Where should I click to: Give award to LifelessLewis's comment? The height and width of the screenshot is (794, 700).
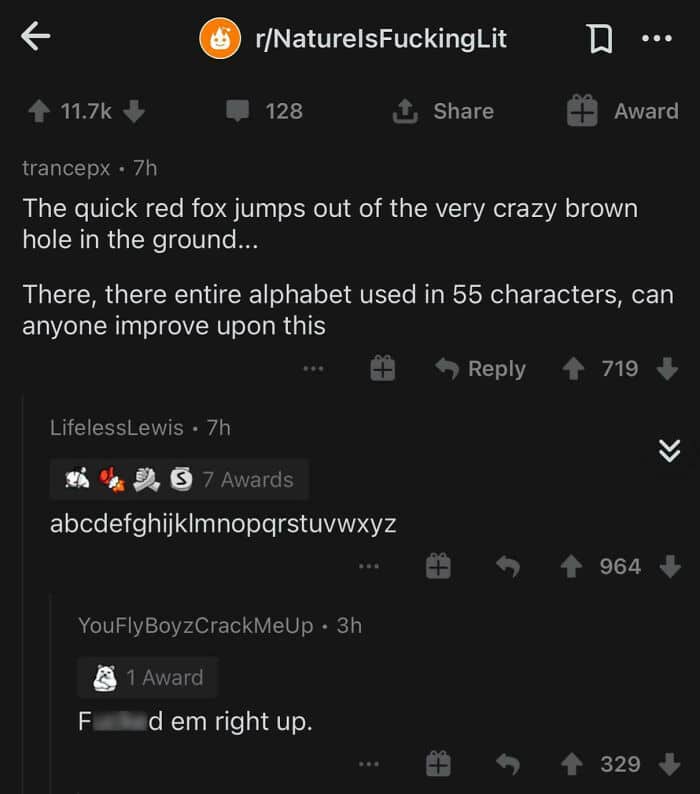coord(438,567)
